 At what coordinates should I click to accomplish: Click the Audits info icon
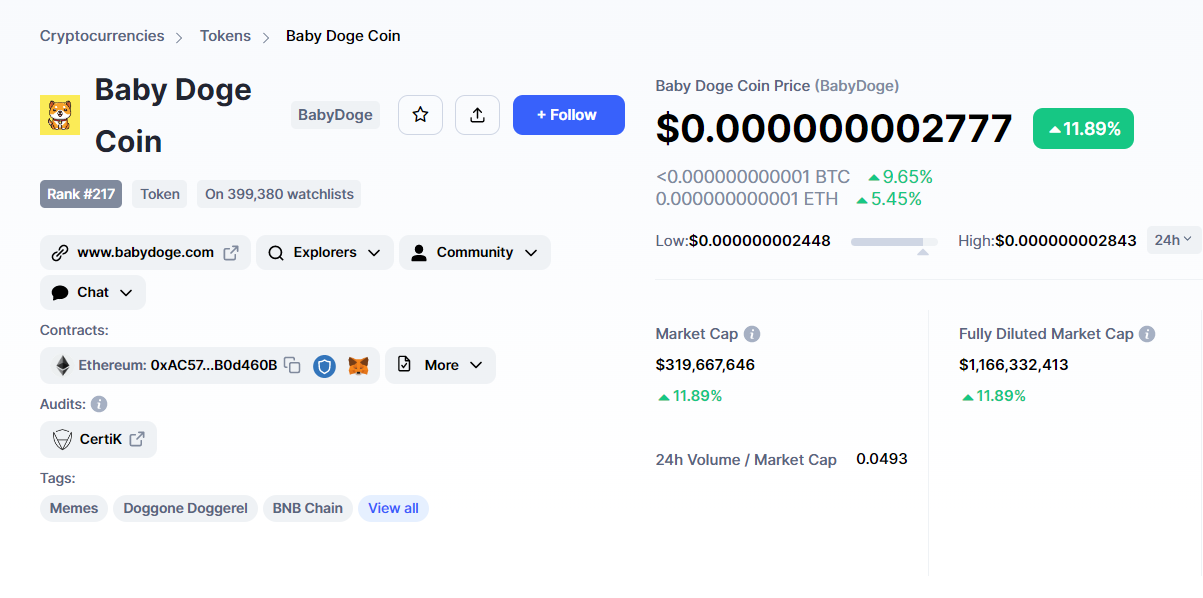pyautogui.click(x=99, y=404)
